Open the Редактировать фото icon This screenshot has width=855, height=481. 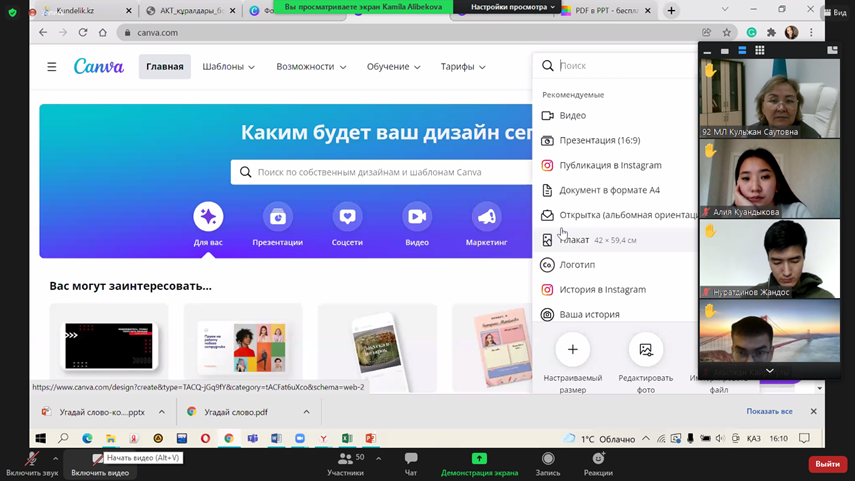[646, 350]
